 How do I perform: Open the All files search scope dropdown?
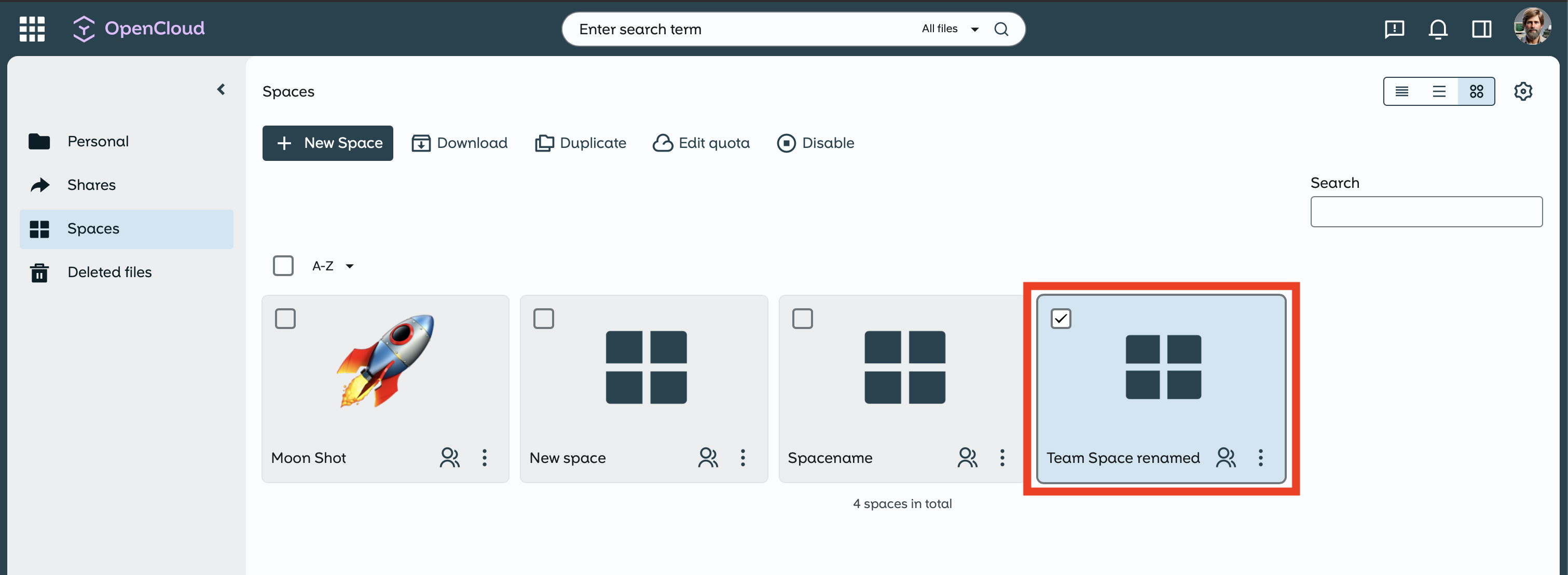(x=950, y=29)
